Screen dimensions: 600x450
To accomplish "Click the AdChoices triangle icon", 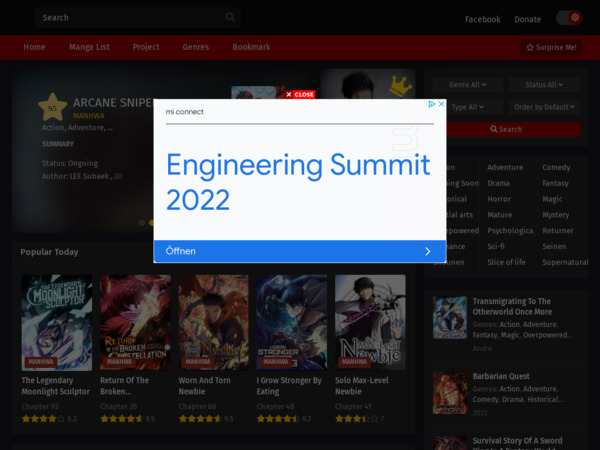I will point(432,104).
